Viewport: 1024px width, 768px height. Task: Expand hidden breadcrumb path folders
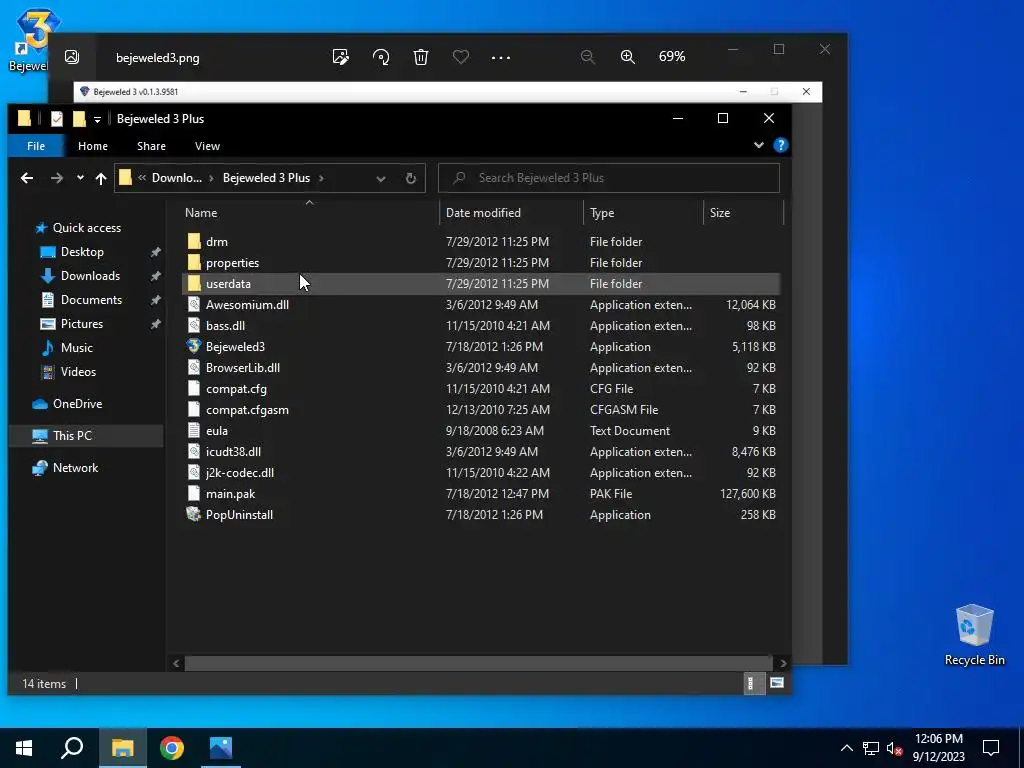(142, 178)
